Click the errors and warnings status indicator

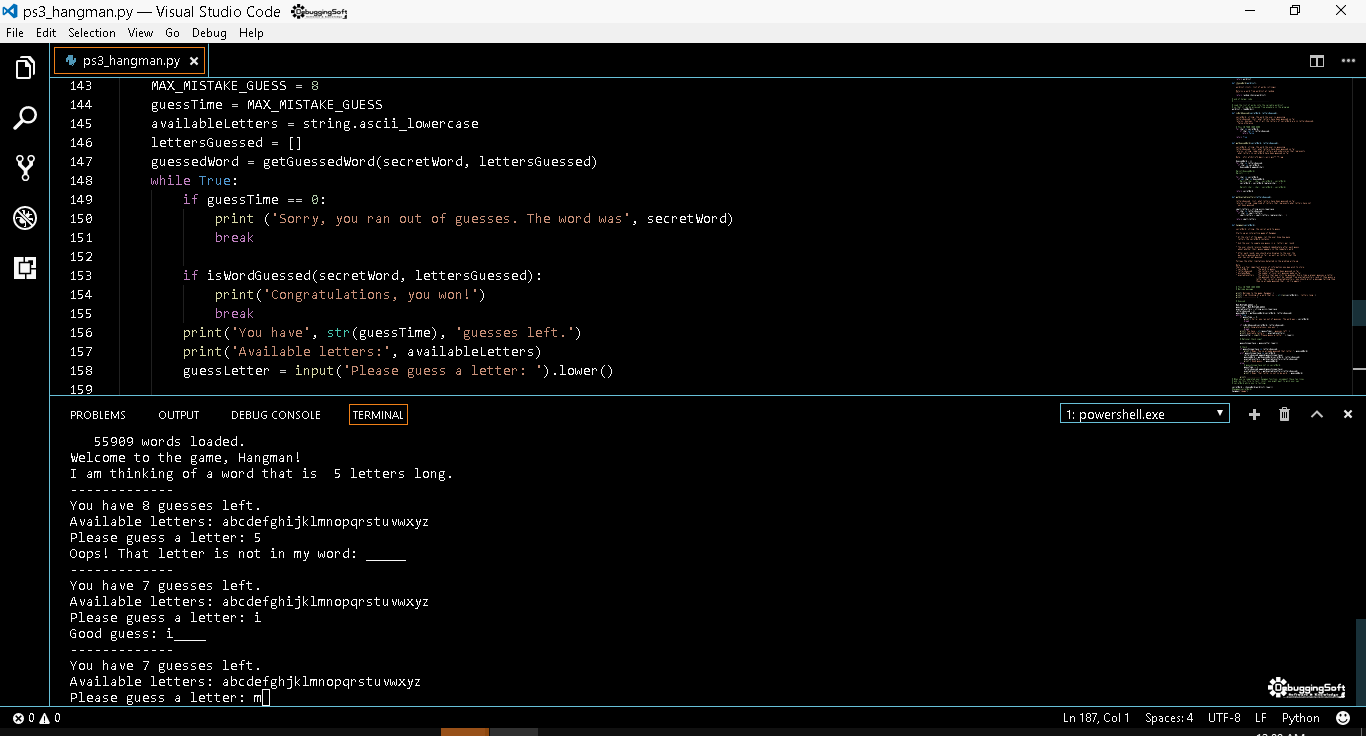(x=36, y=718)
